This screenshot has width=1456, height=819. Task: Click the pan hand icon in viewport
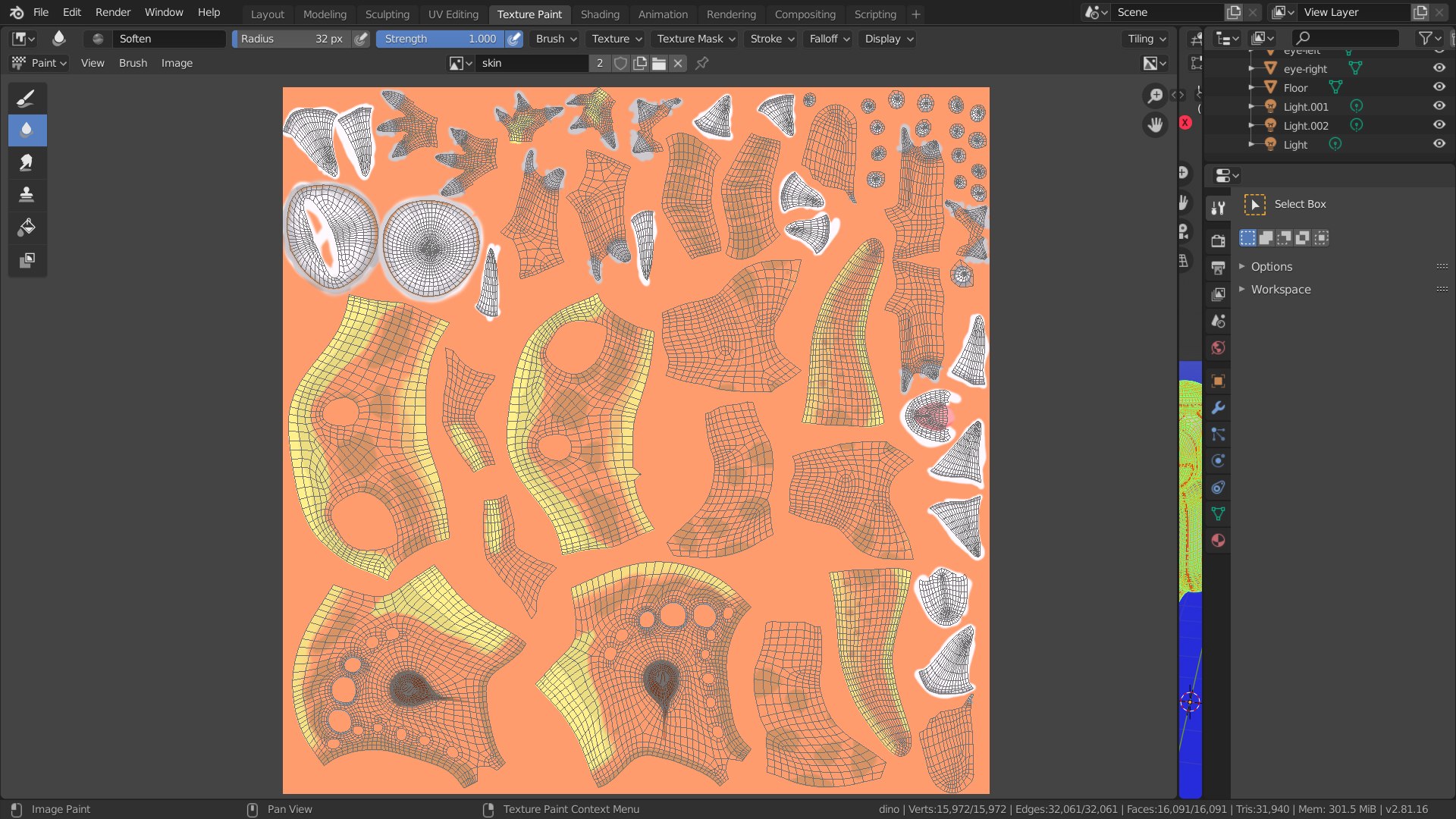(1155, 124)
